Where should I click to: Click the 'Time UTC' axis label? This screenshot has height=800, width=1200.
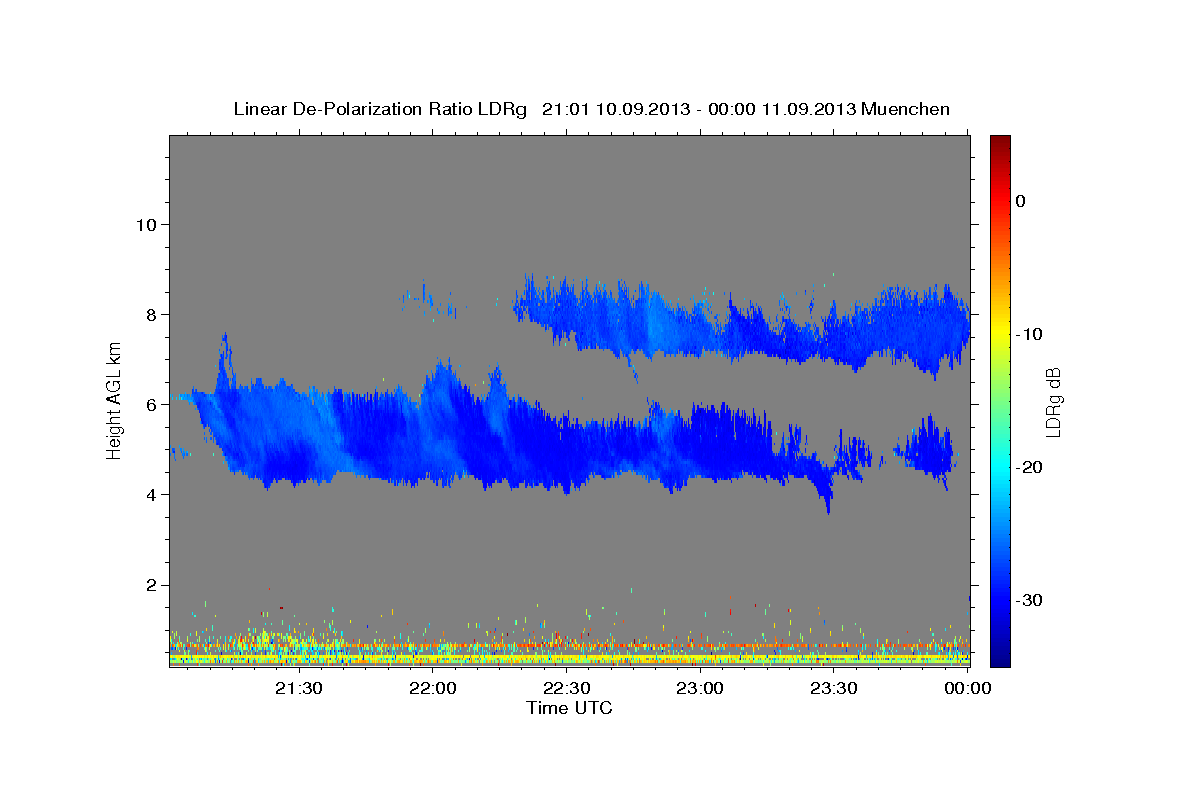coord(569,708)
